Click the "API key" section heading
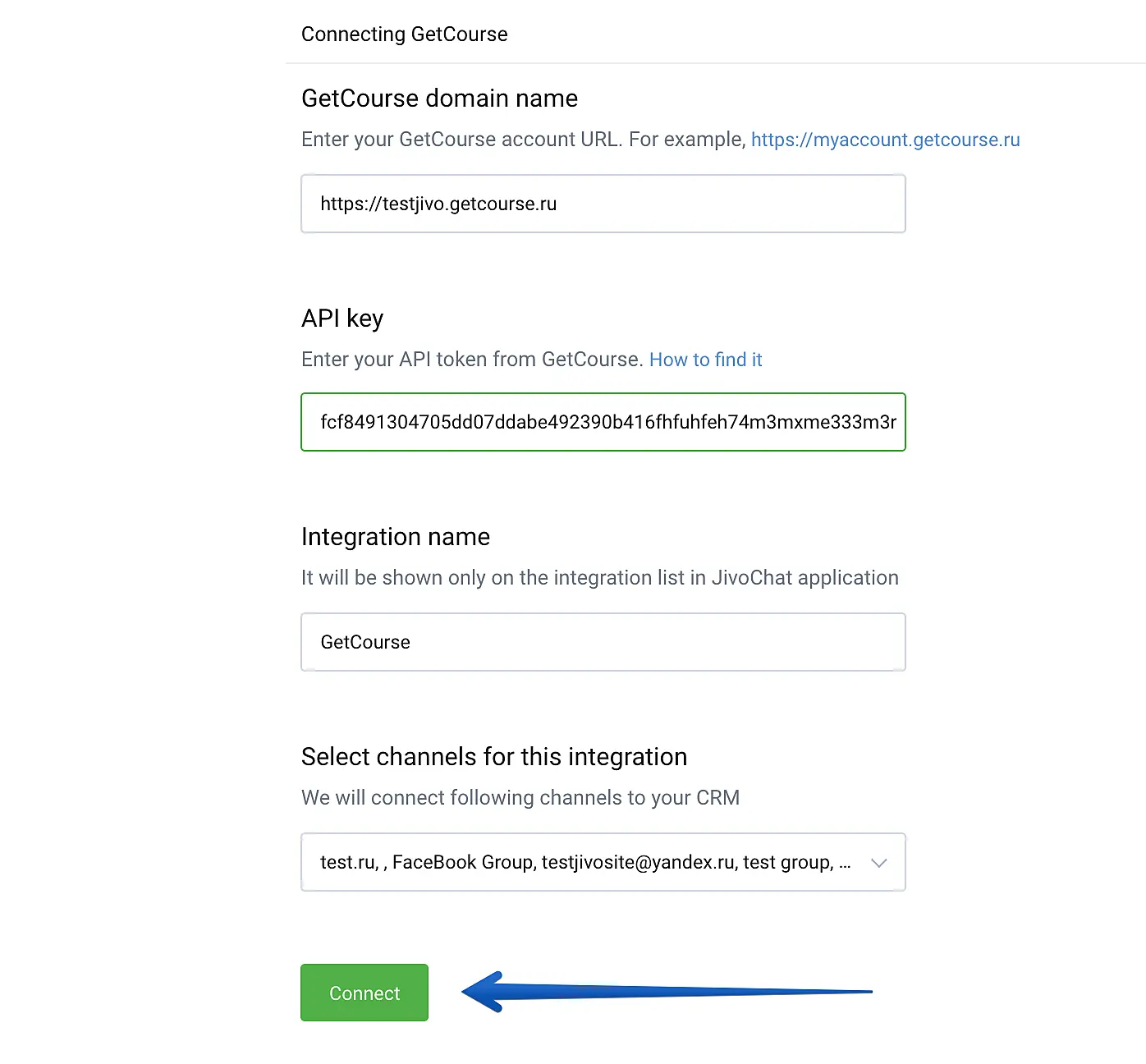Image resolution: width=1146 pixels, height=1064 pixels. [342, 319]
